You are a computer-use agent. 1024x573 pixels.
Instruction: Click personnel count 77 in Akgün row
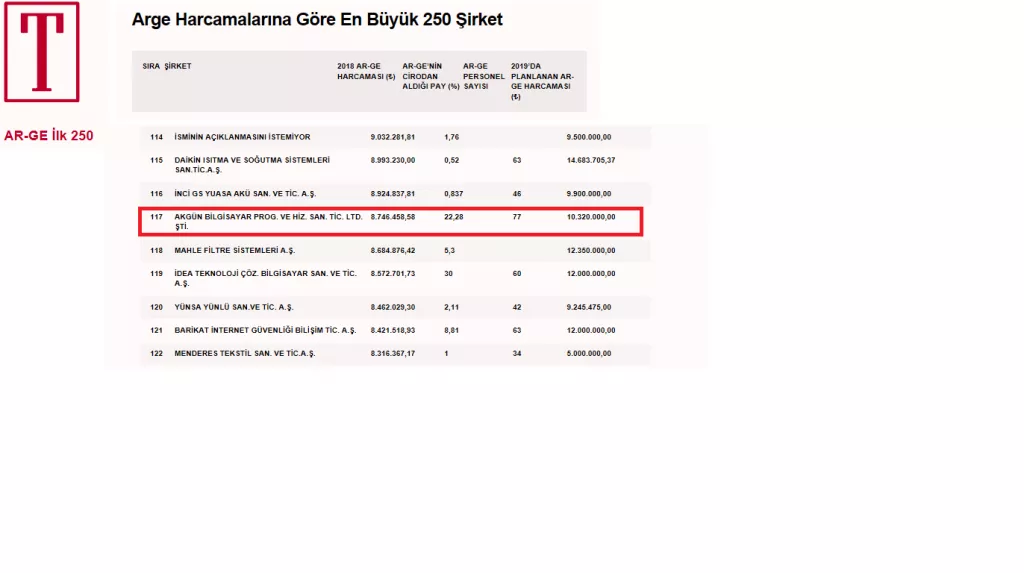[517, 217]
